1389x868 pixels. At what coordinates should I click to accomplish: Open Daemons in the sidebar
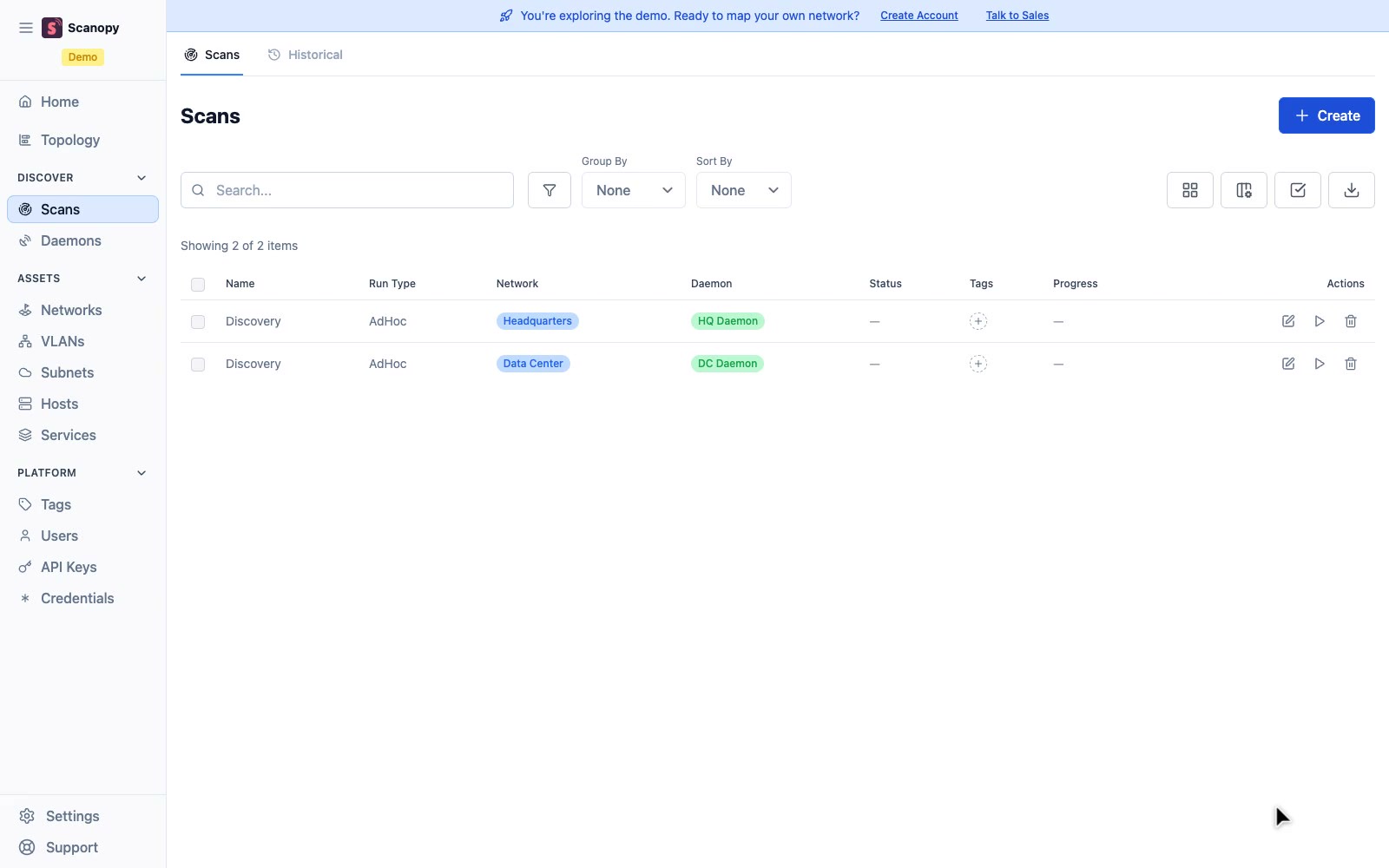82,240
